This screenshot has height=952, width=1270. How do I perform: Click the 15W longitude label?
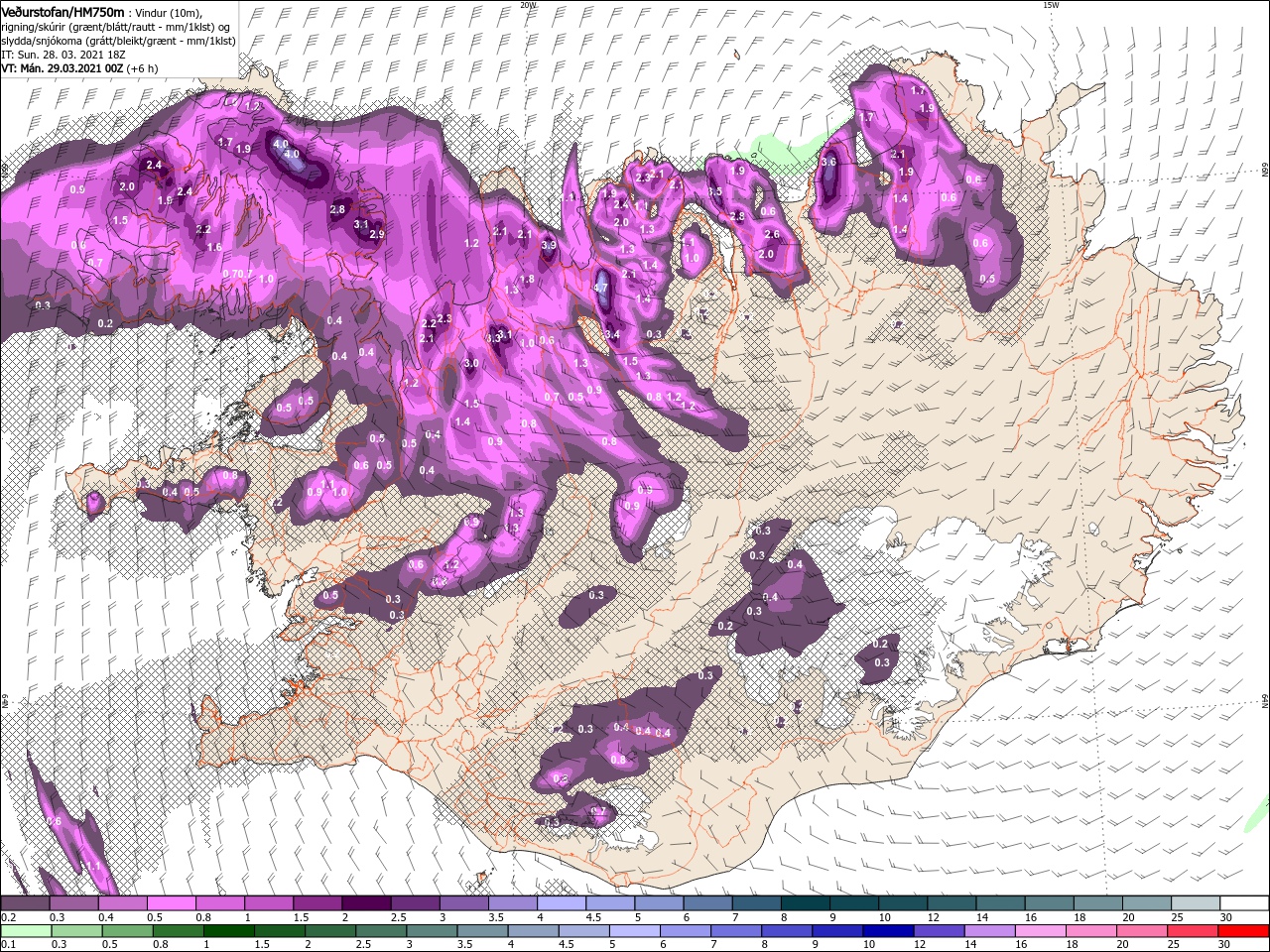pos(1050,5)
